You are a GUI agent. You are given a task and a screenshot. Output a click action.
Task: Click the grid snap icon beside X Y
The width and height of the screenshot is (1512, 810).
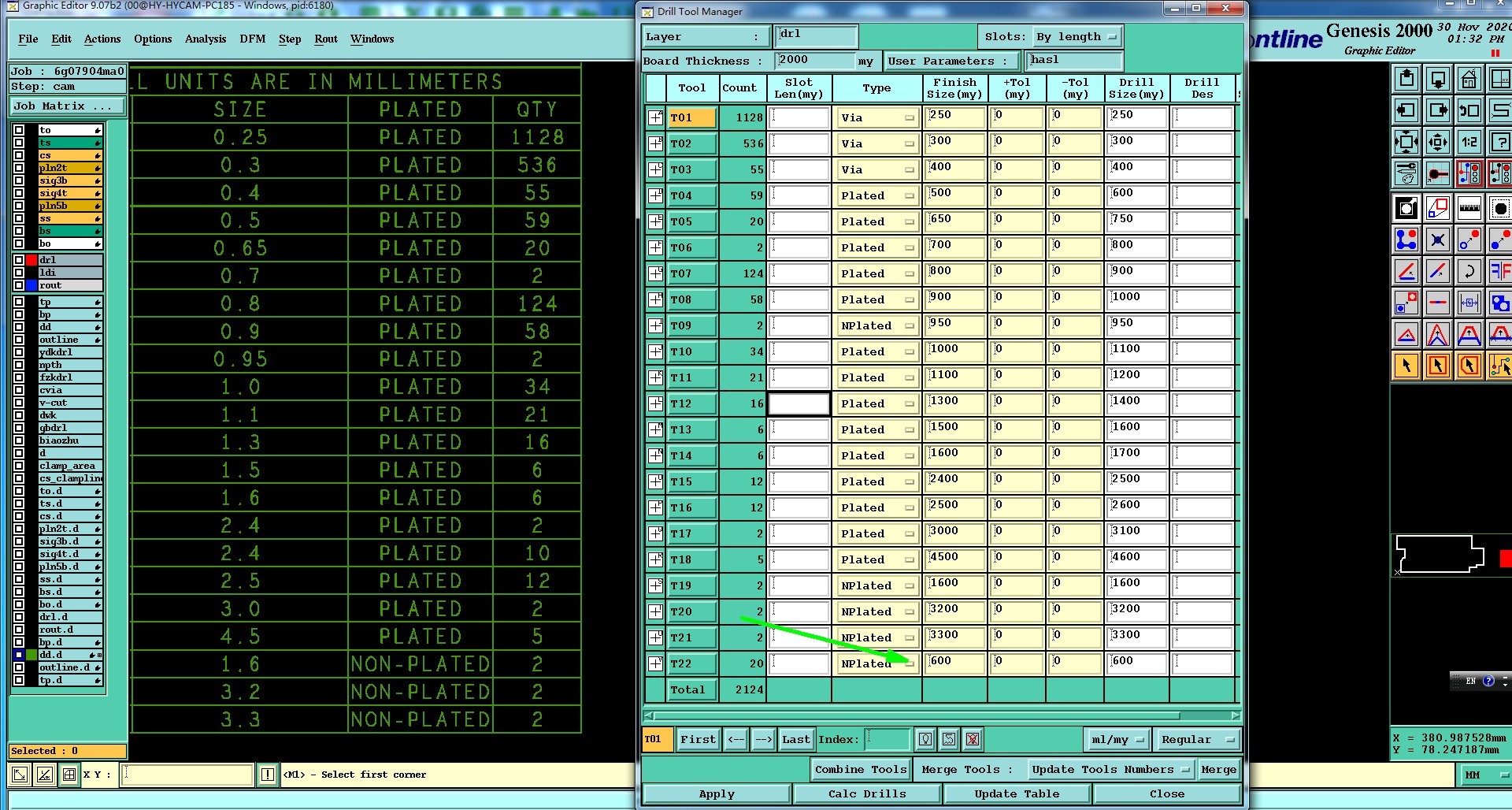pos(69,775)
